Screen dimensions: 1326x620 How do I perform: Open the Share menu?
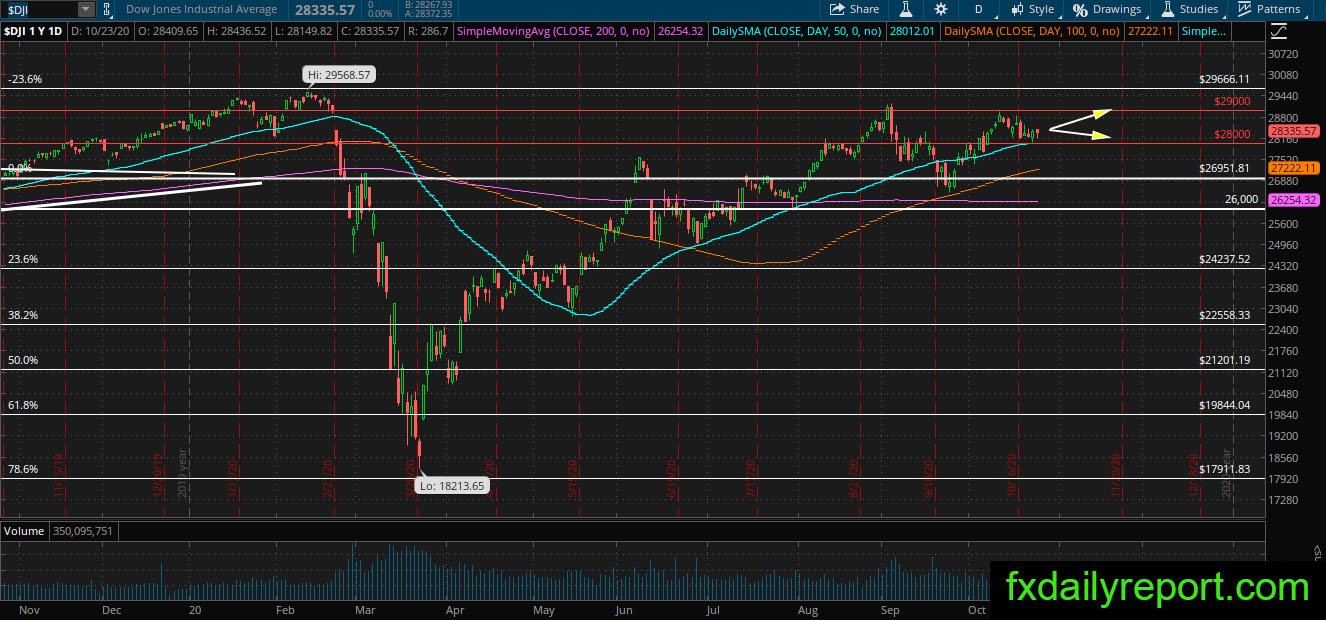855,9
